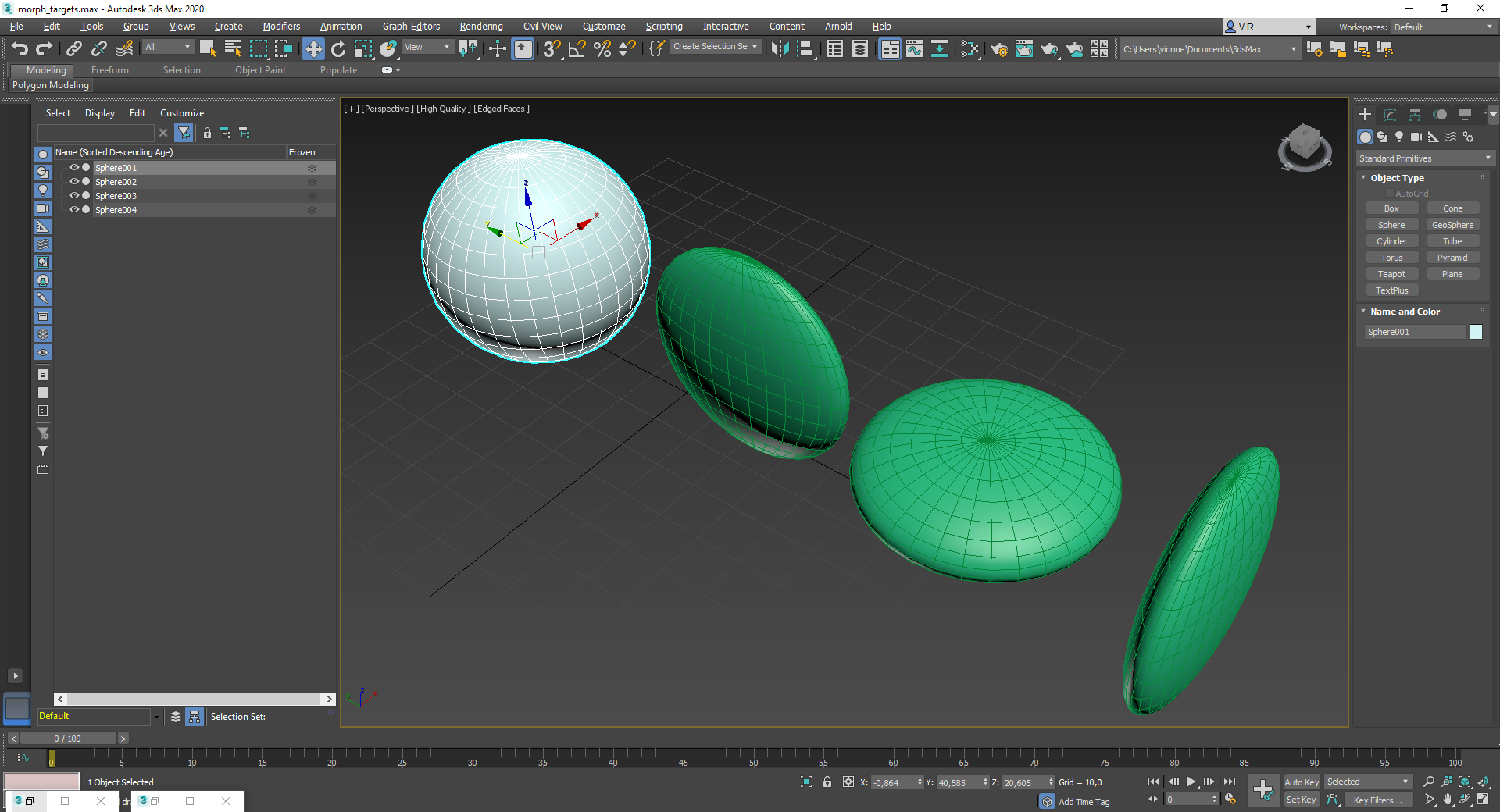Image resolution: width=1500 pixels, height=812 pixels.
Task: Click the Teapot primitive button
Action: point(1391,274)
